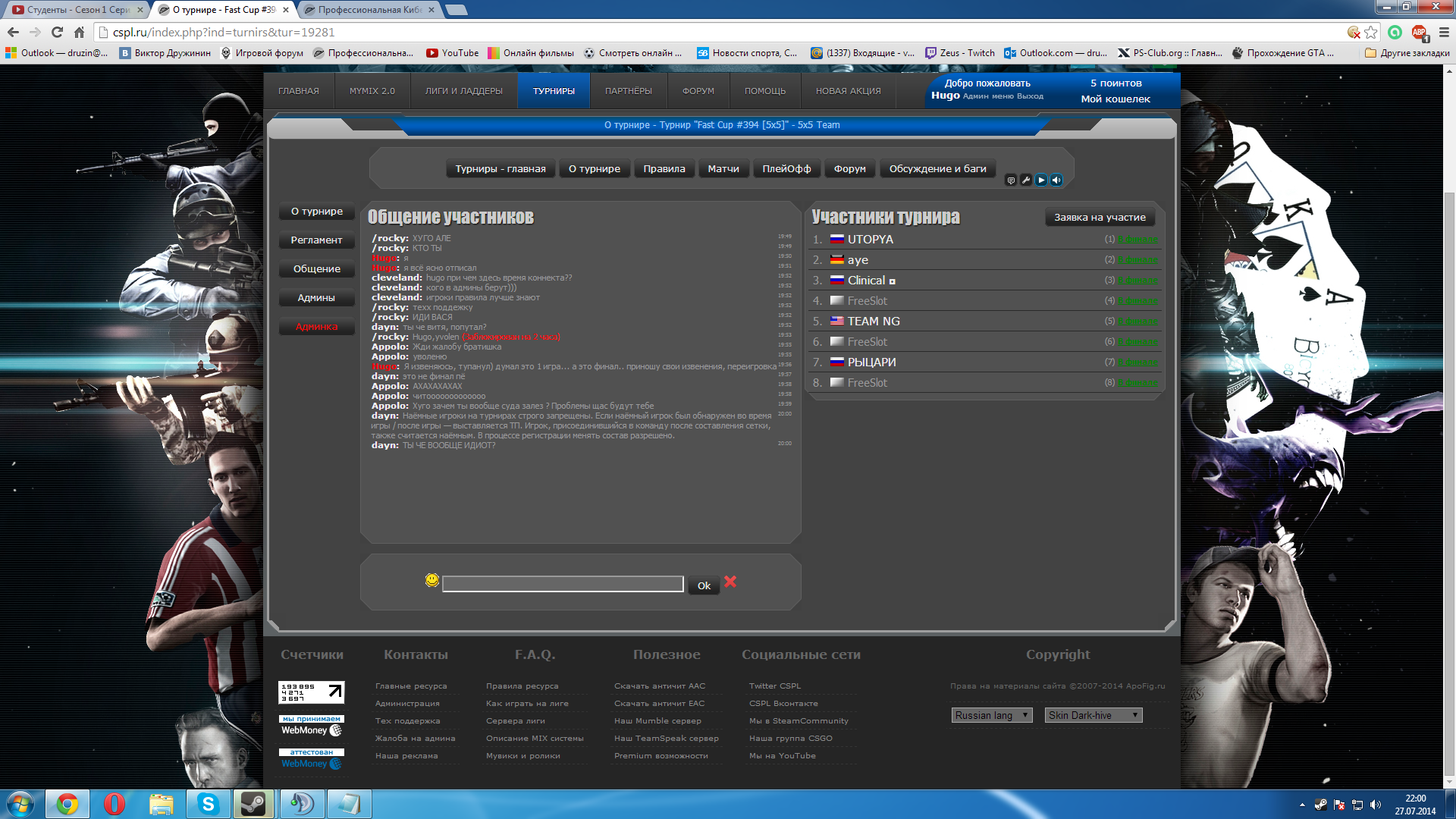The width and height of the screenshot is (1456, 819).
Task: Open the Russian lang dropdown
Action: (991, 715)
